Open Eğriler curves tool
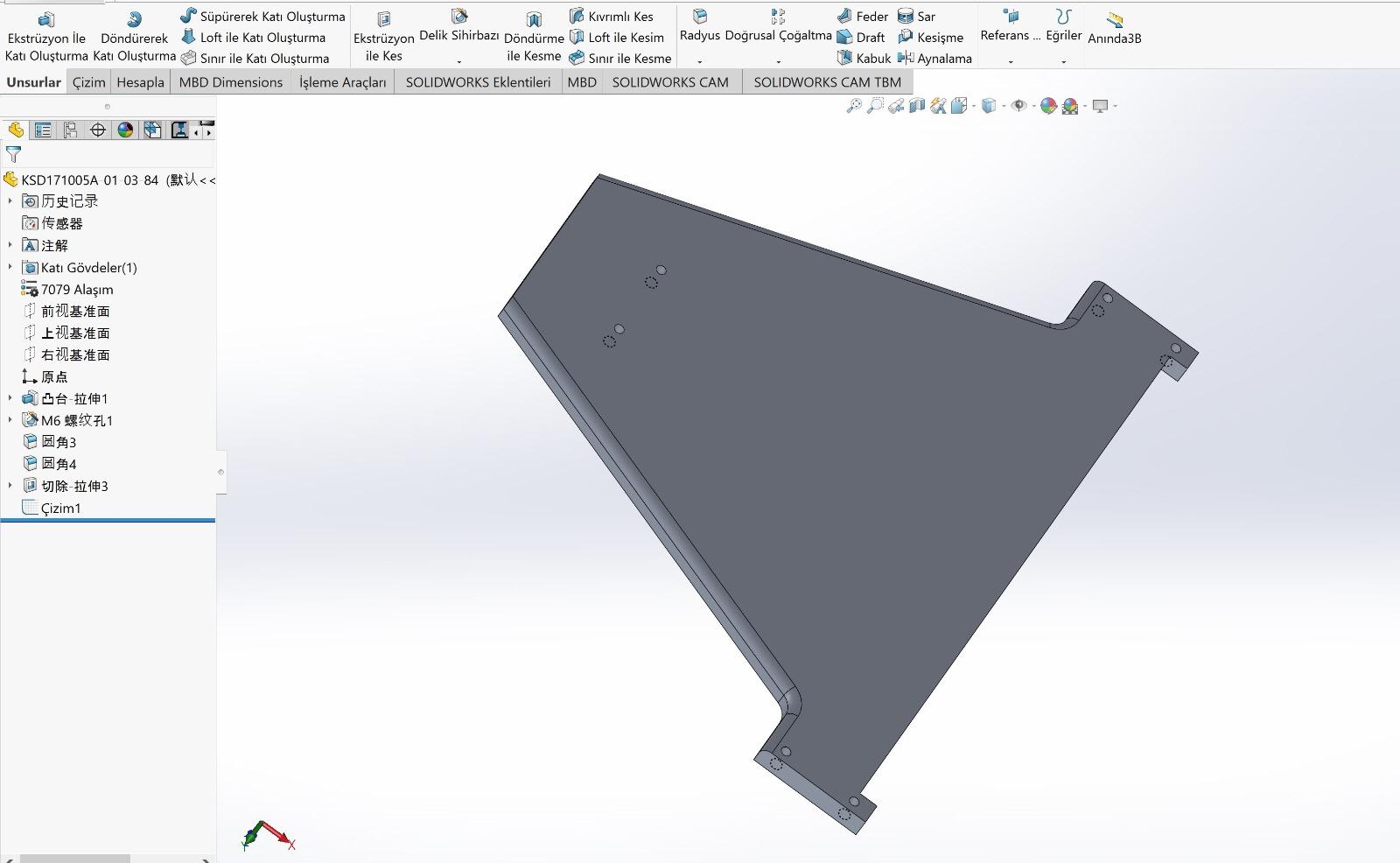 (1064, 26)
